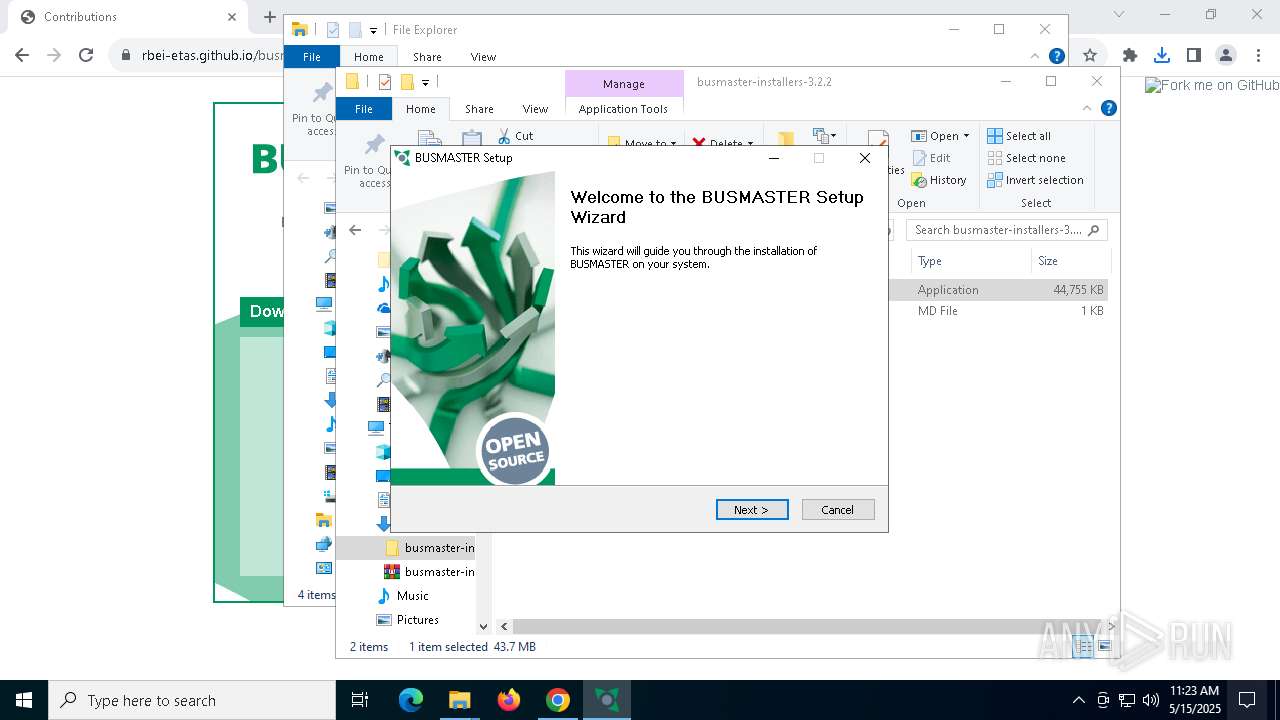Open the Windows Start menu
The height and width of the screenshot is (720, 1280).
tap(24, 700)
